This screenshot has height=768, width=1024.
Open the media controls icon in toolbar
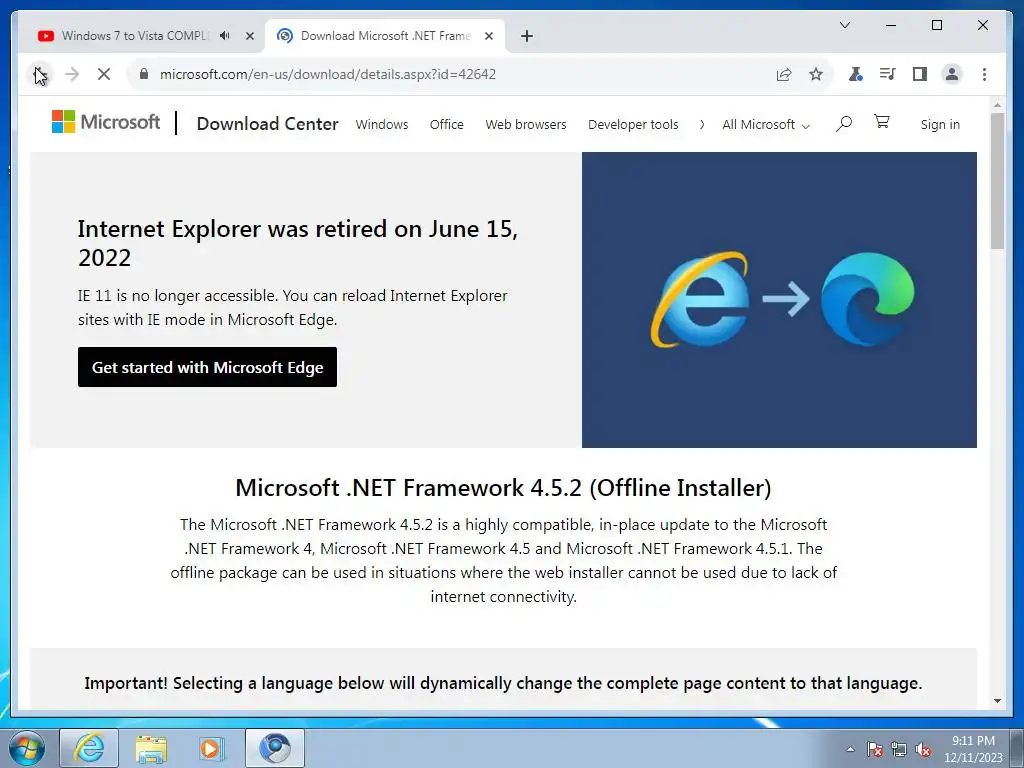pyautogui.click(x=887, y=74)
